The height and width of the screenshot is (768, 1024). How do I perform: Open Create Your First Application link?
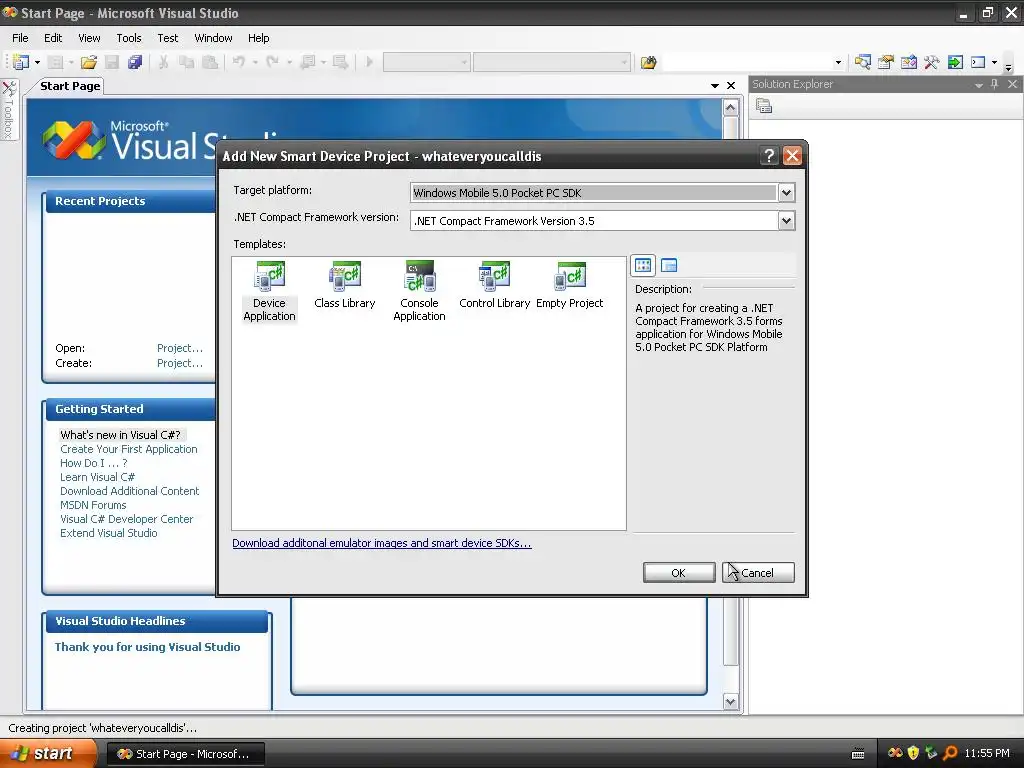129,449
